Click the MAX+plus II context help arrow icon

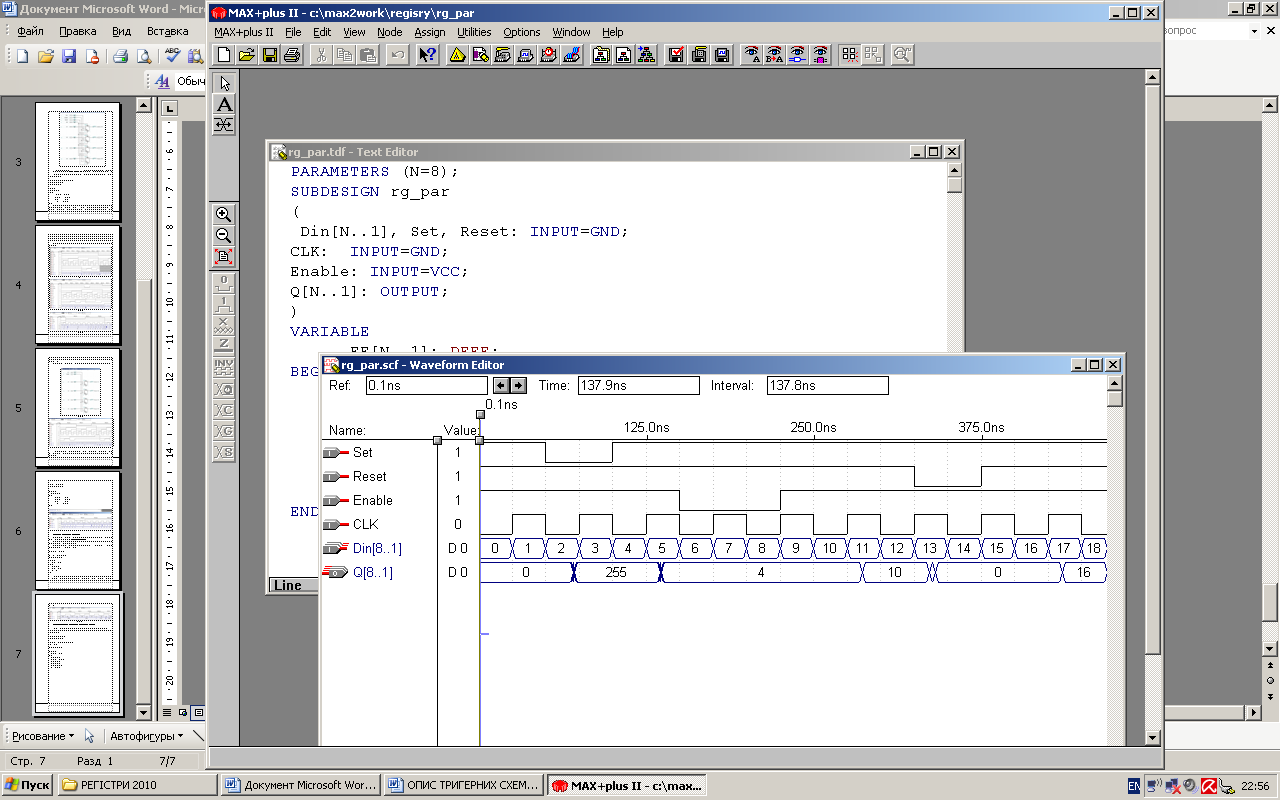click(x=427, y=55)
